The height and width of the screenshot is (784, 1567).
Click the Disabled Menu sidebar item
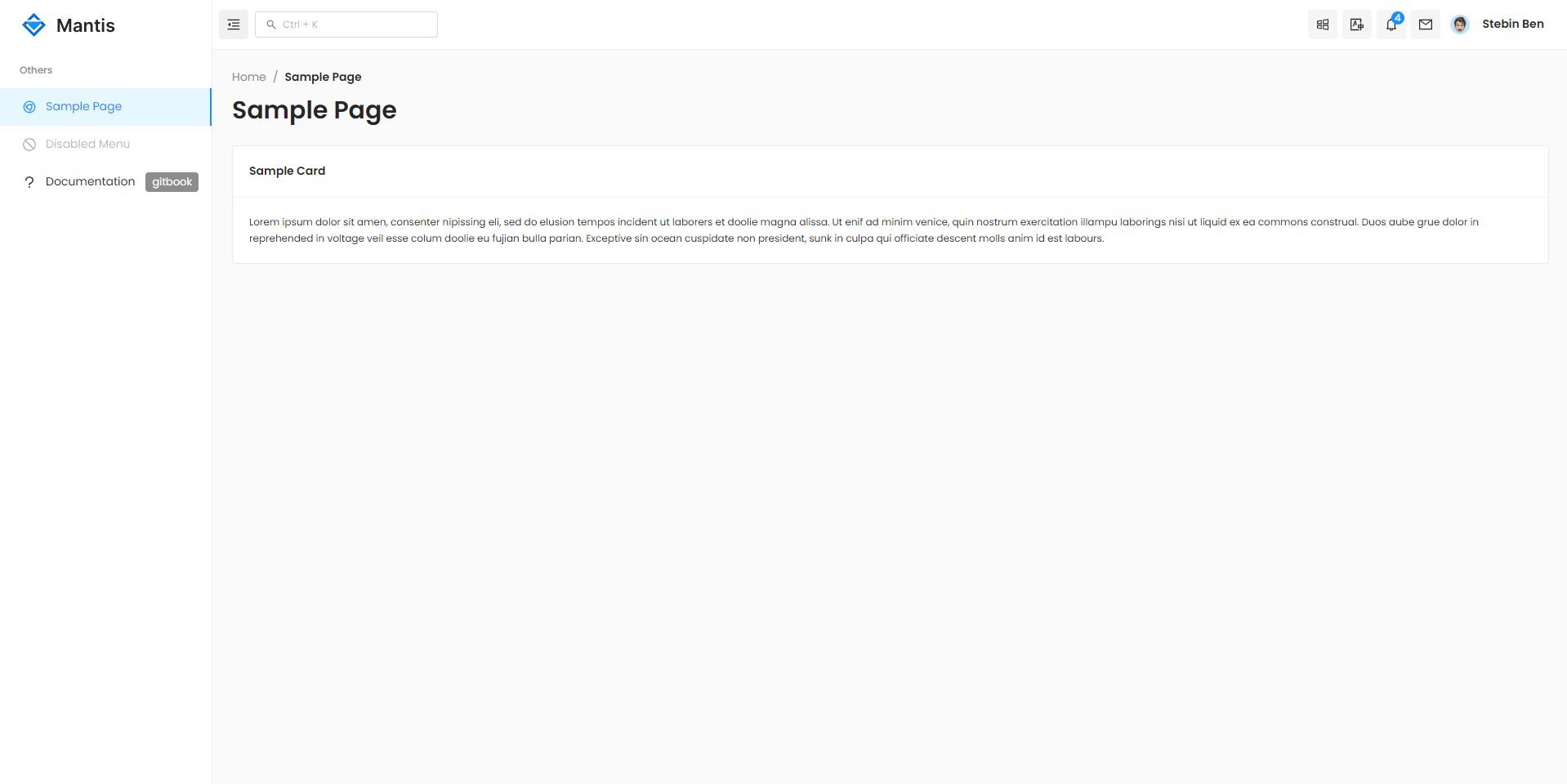pos(87,144)
